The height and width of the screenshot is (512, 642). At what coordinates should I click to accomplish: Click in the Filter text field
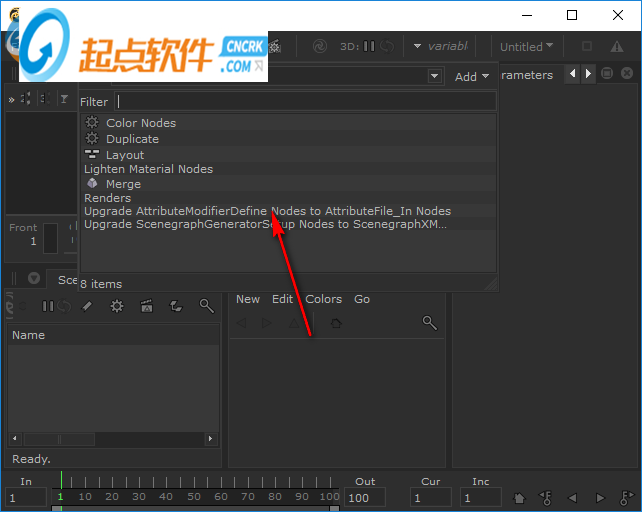tap(305, 101)
